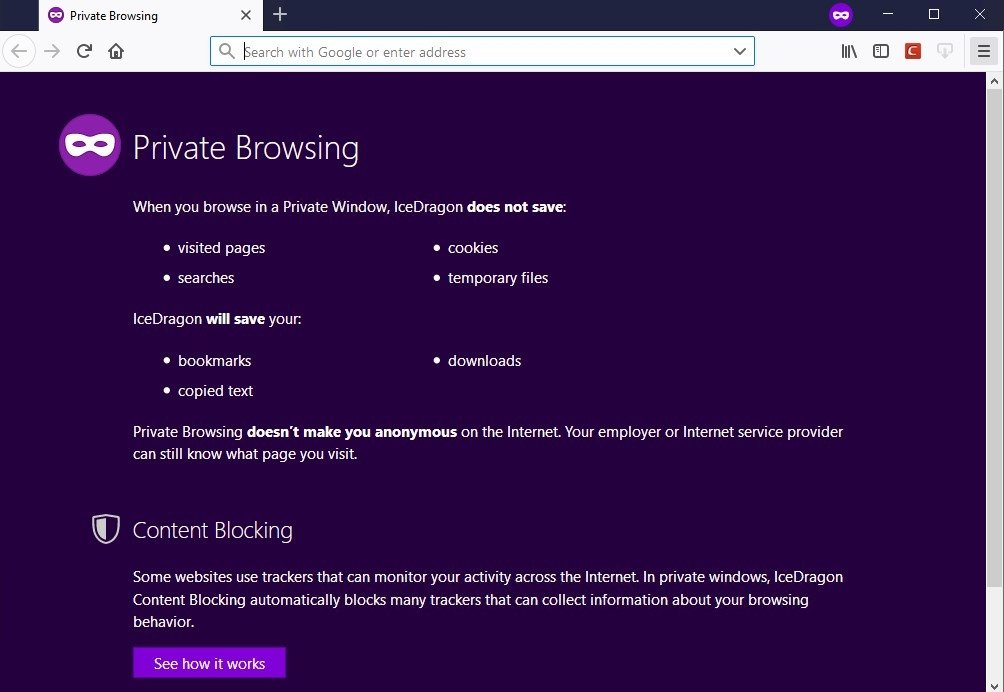Click the "cookies" list item

(473, 248)
